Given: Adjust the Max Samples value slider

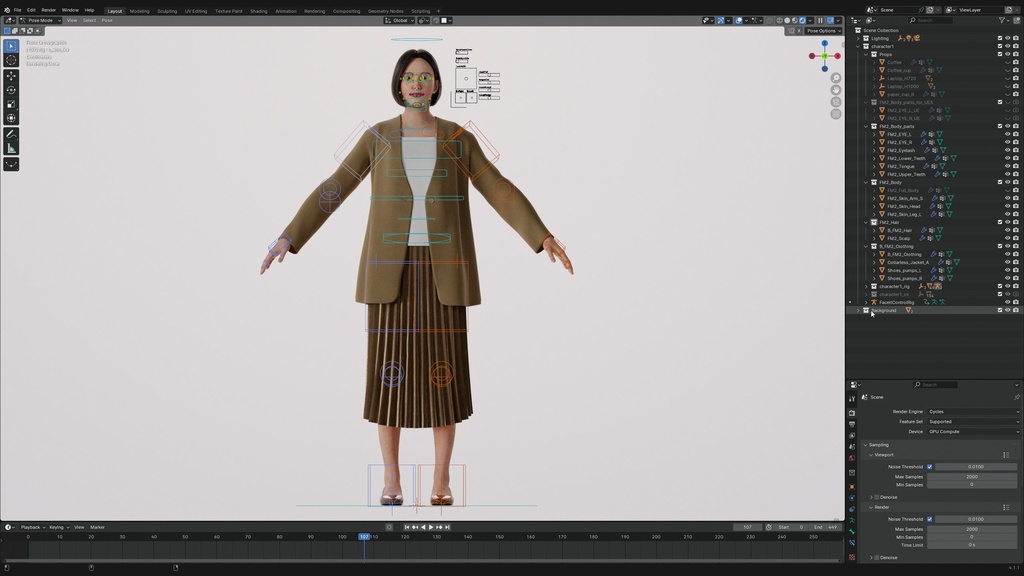Looking at the screenshot, I should click(971, 474).
